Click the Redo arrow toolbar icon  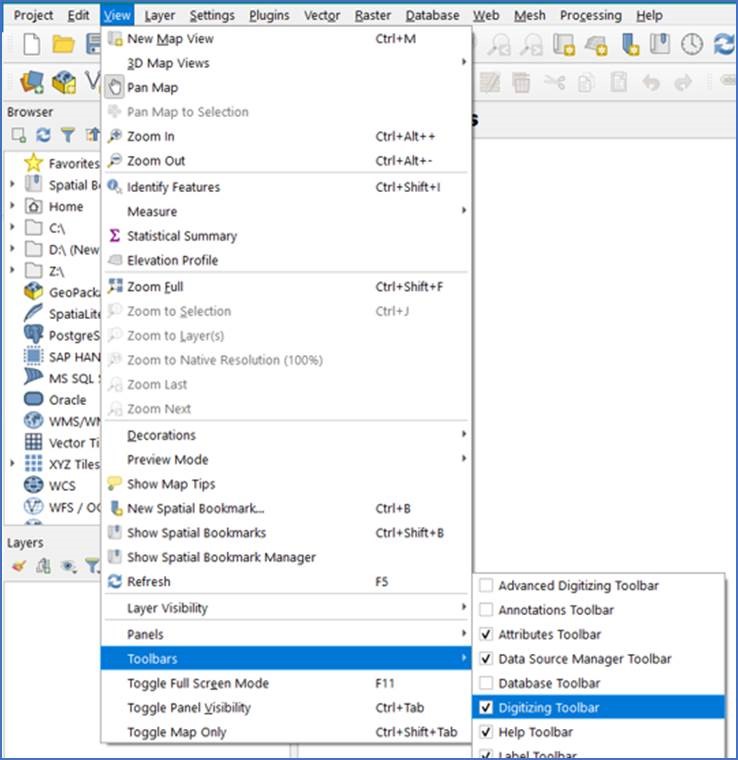[x=683, y=83]
